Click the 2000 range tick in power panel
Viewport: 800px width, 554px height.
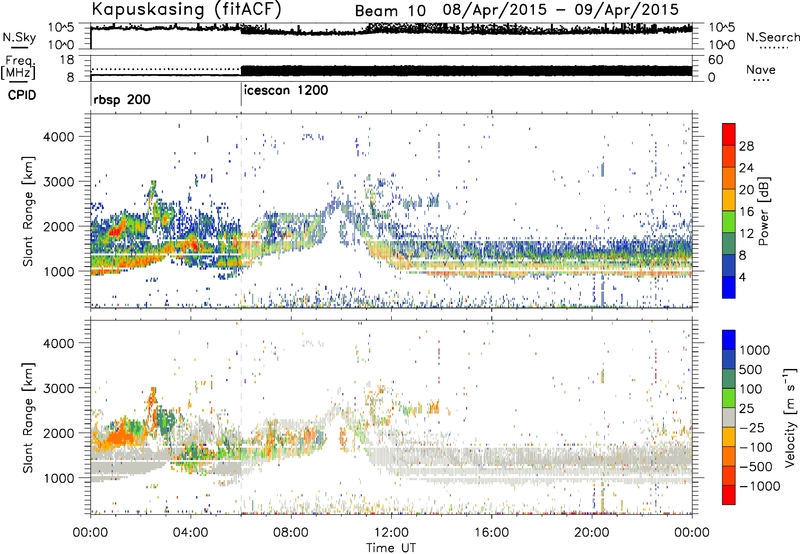click(59, 226)
